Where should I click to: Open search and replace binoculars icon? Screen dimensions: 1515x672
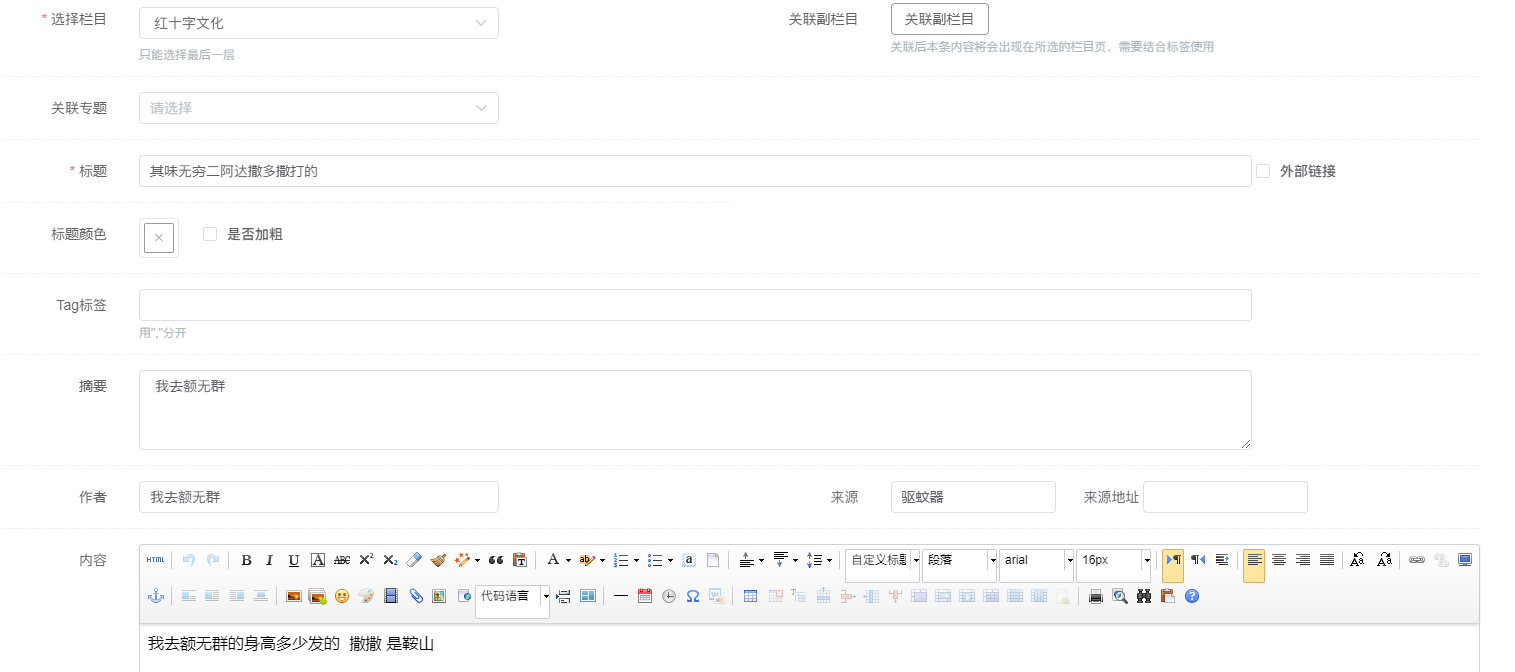coord(1143,596)
